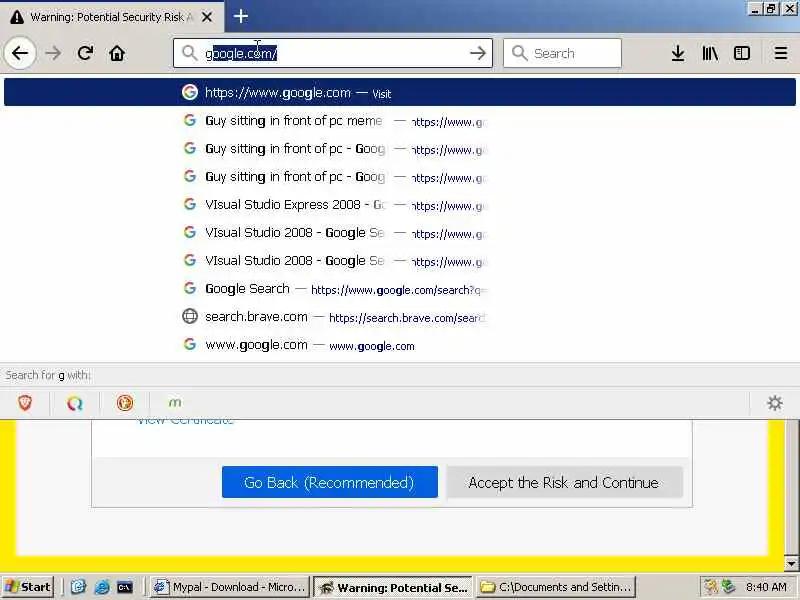800x600 pixels.
Task: Search with the DuckDuckGo engine icon
Action: (x=125, y=403)
